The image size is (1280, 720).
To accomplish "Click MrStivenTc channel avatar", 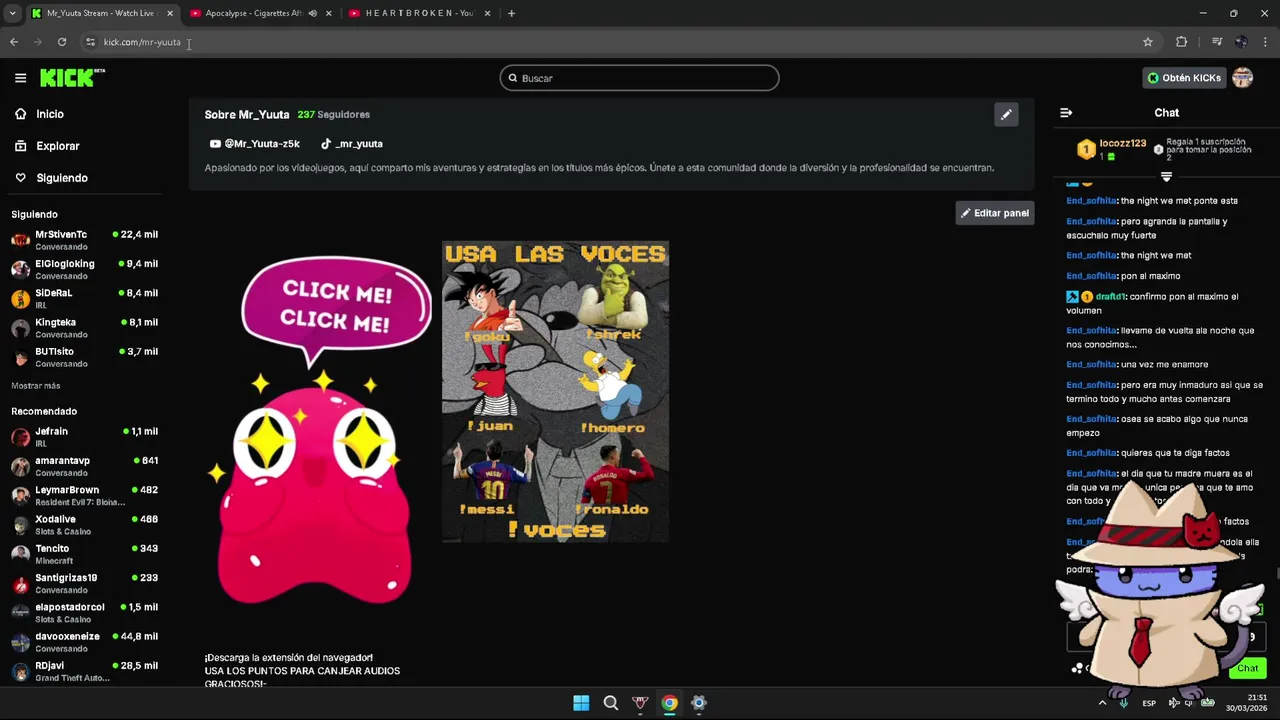I will tap(20, 240).
